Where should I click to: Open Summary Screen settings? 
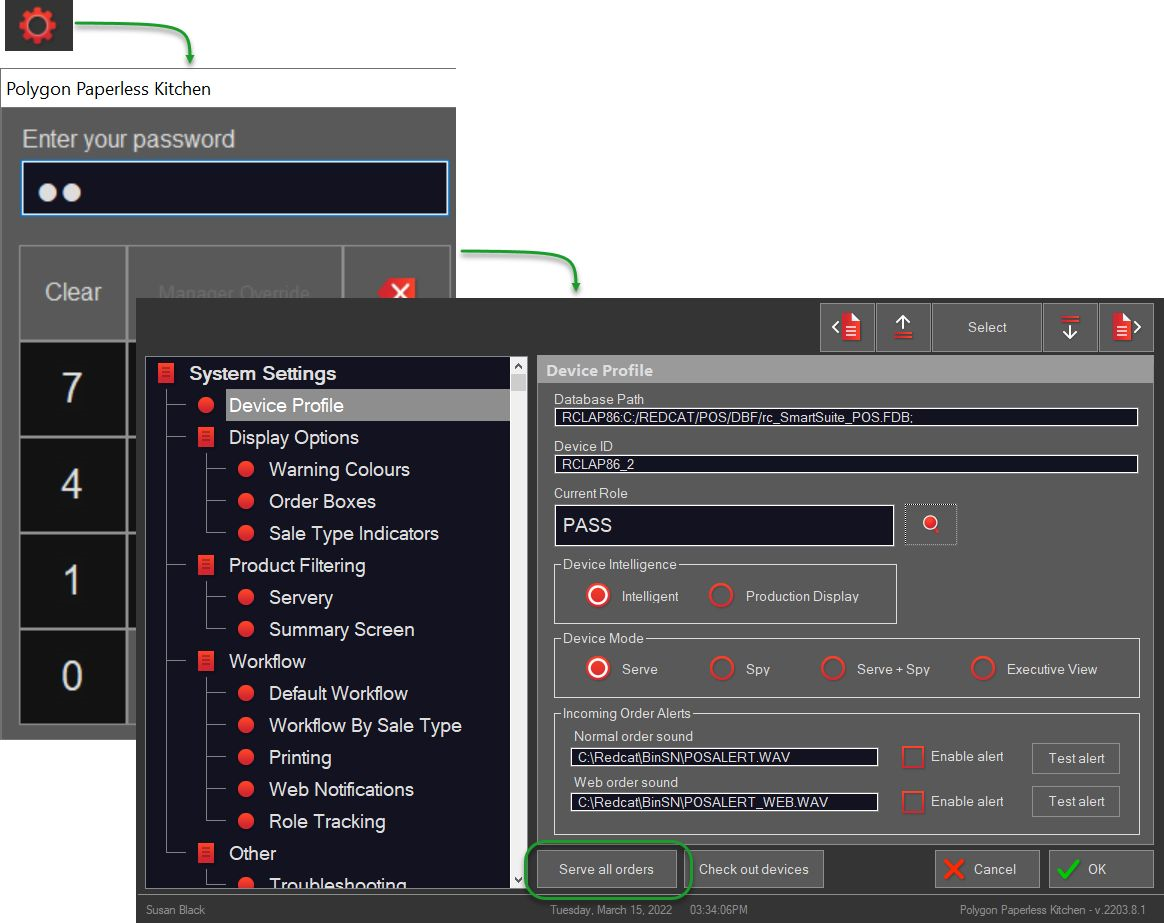pos(341,629)
